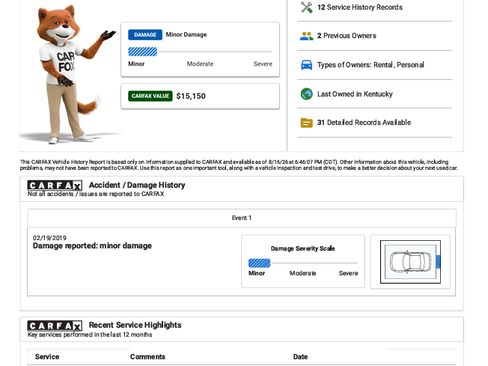The width and height of the screenshot is (488, 366).
Task: Open 12 Service History Records
Action: (360, 7)
